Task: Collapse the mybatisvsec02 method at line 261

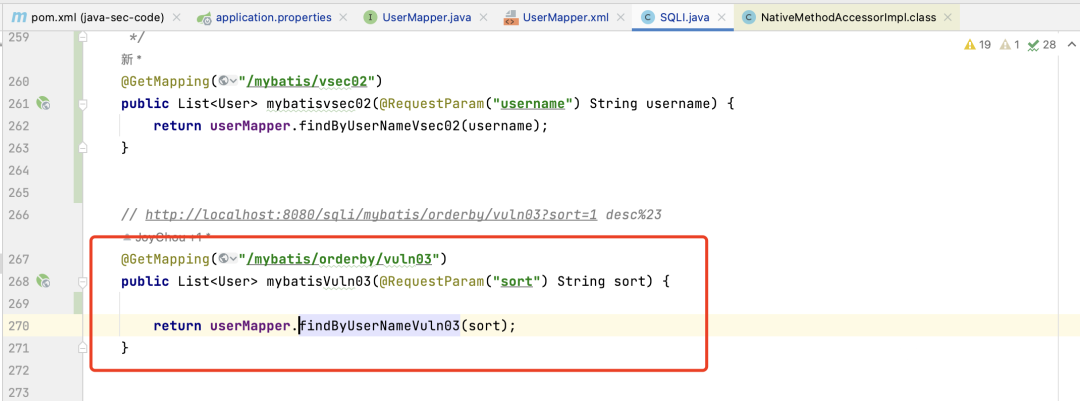Action: coord(83,104)
